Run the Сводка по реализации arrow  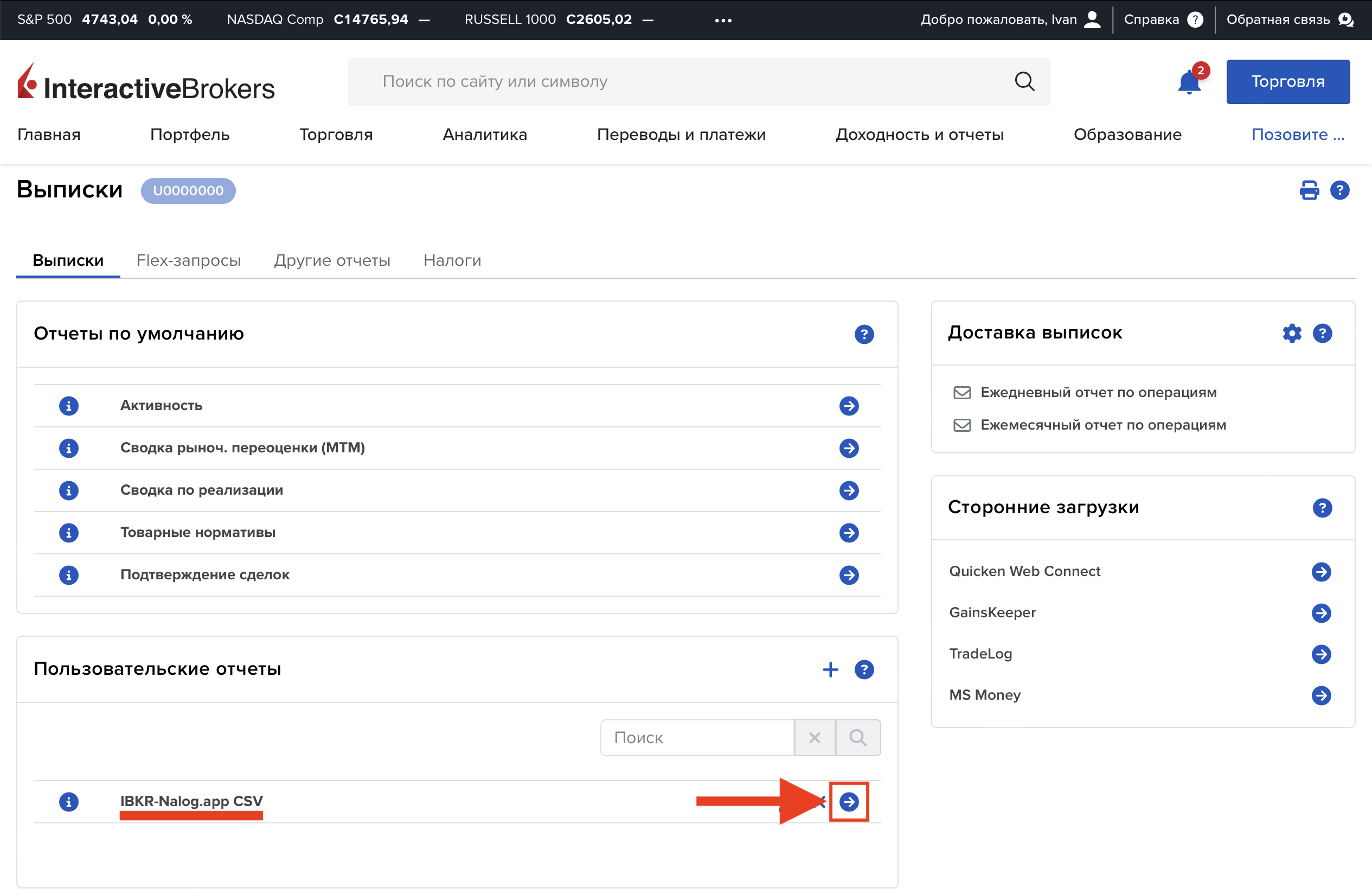click(849, 491)
